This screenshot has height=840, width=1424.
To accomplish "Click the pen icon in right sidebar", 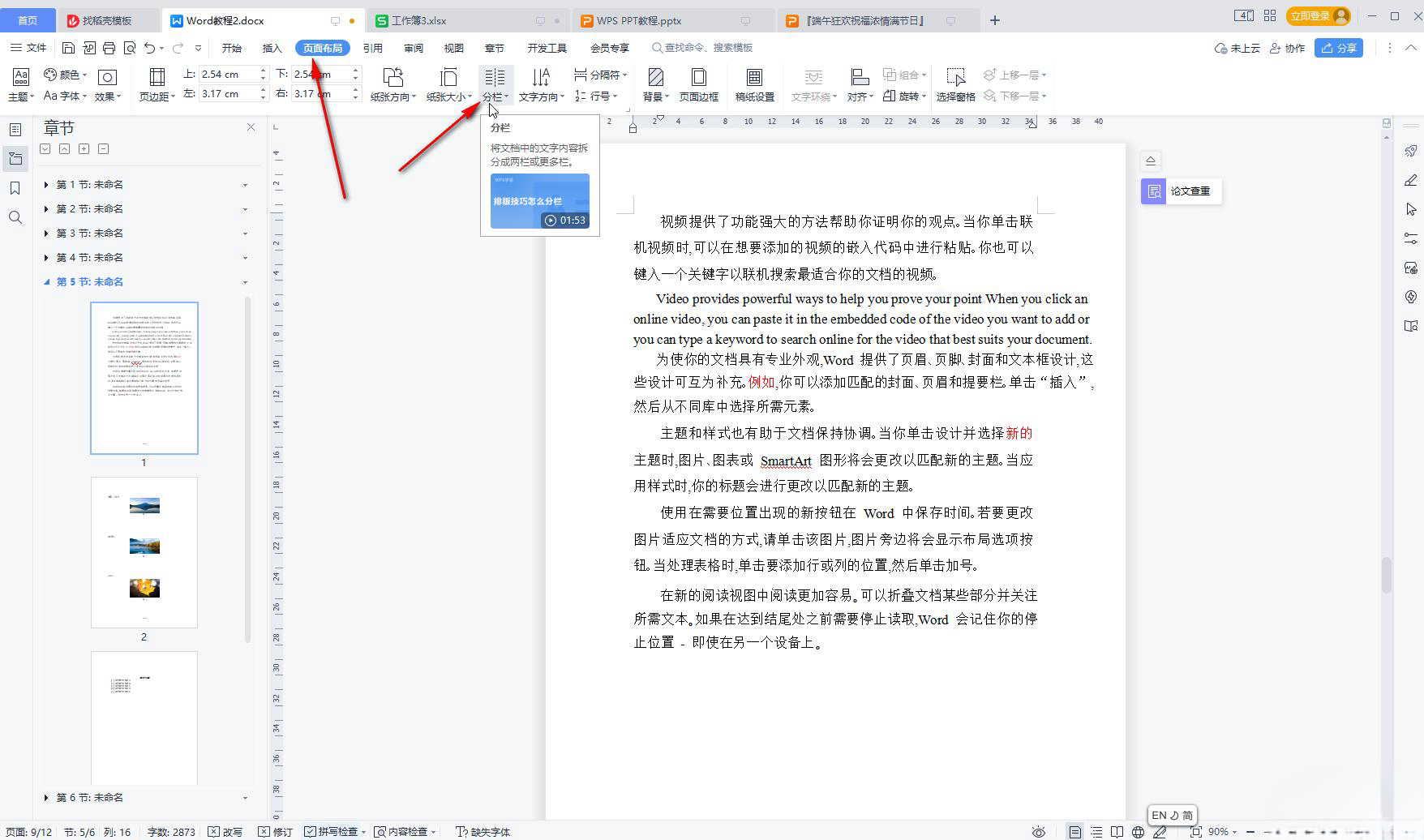I will click(1411, 180).
